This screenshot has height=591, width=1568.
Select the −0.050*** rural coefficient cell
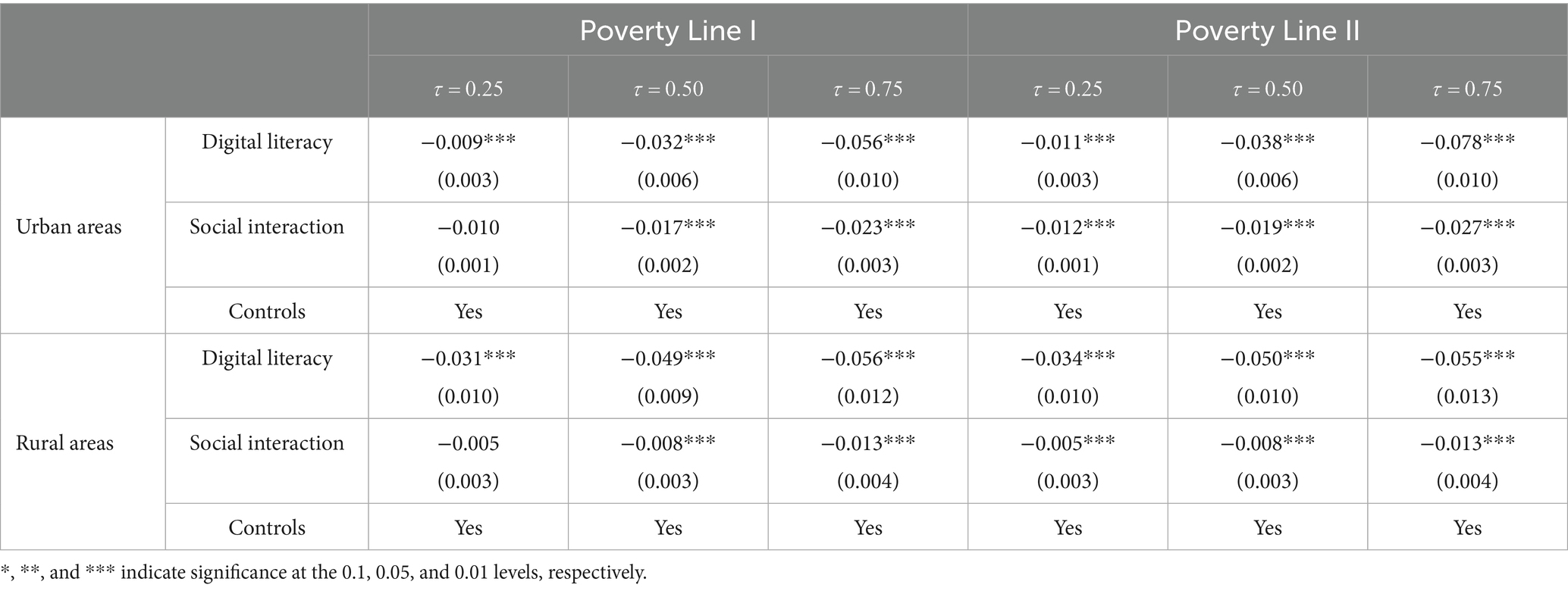coord(1267,358)
